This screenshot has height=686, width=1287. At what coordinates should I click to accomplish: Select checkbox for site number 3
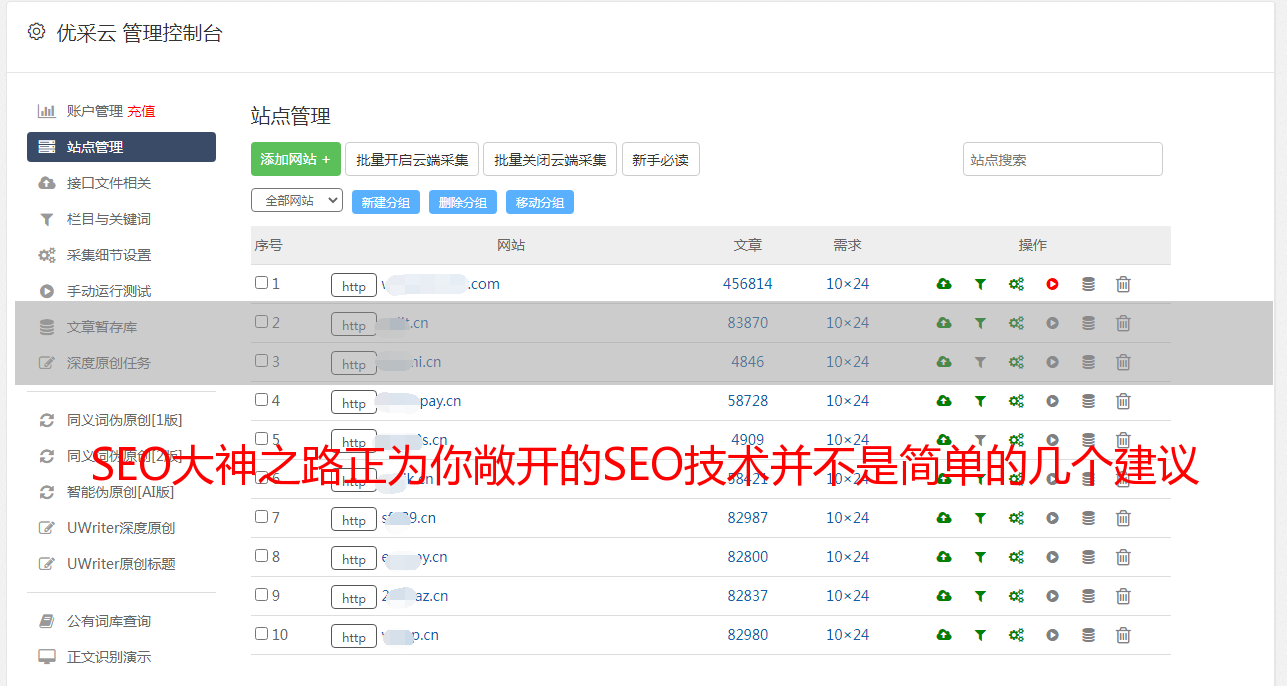261,361
